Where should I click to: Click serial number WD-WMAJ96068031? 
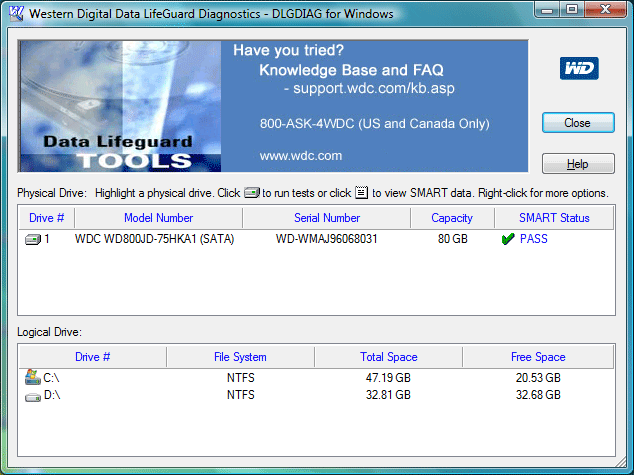(x=327, y=239)
